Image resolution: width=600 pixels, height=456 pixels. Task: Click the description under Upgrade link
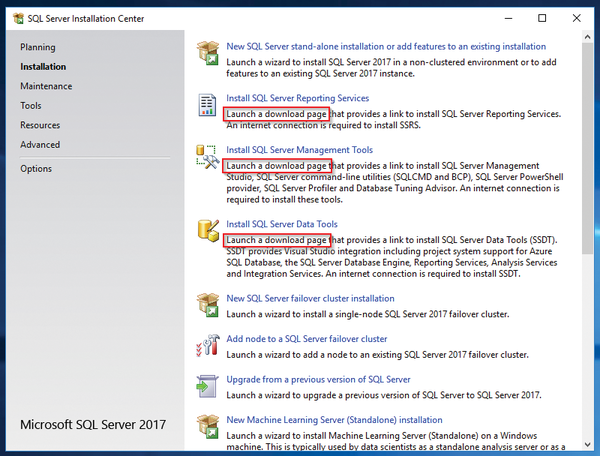pyautogui.click(x=384, y=395)
